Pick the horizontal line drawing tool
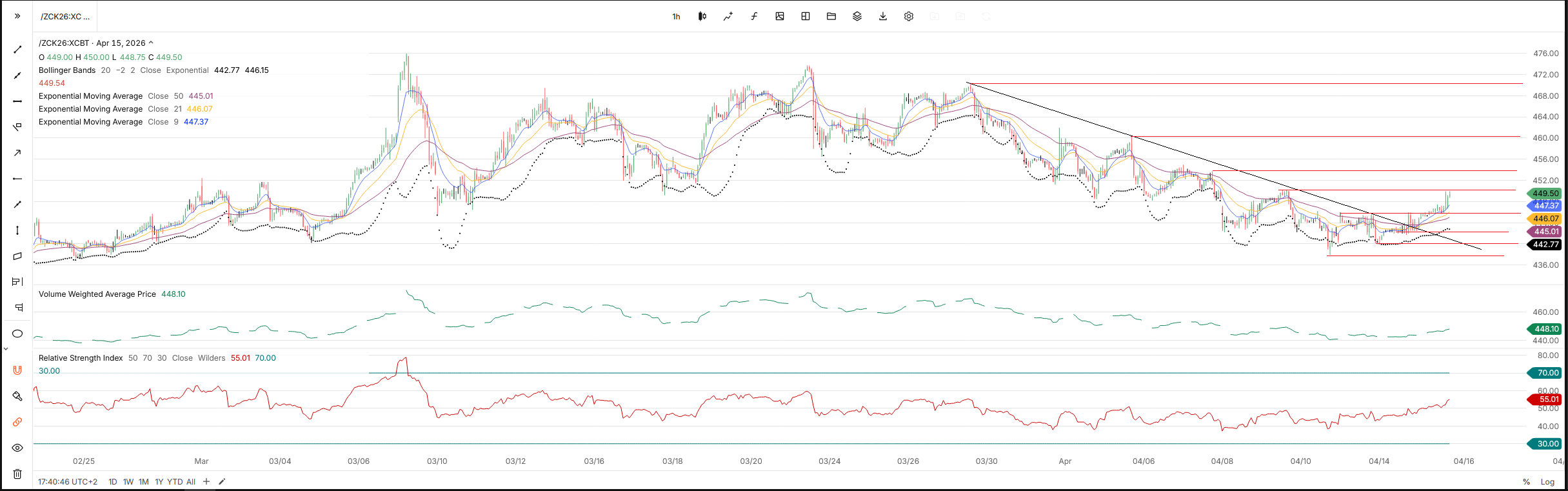 pos(17,101)
